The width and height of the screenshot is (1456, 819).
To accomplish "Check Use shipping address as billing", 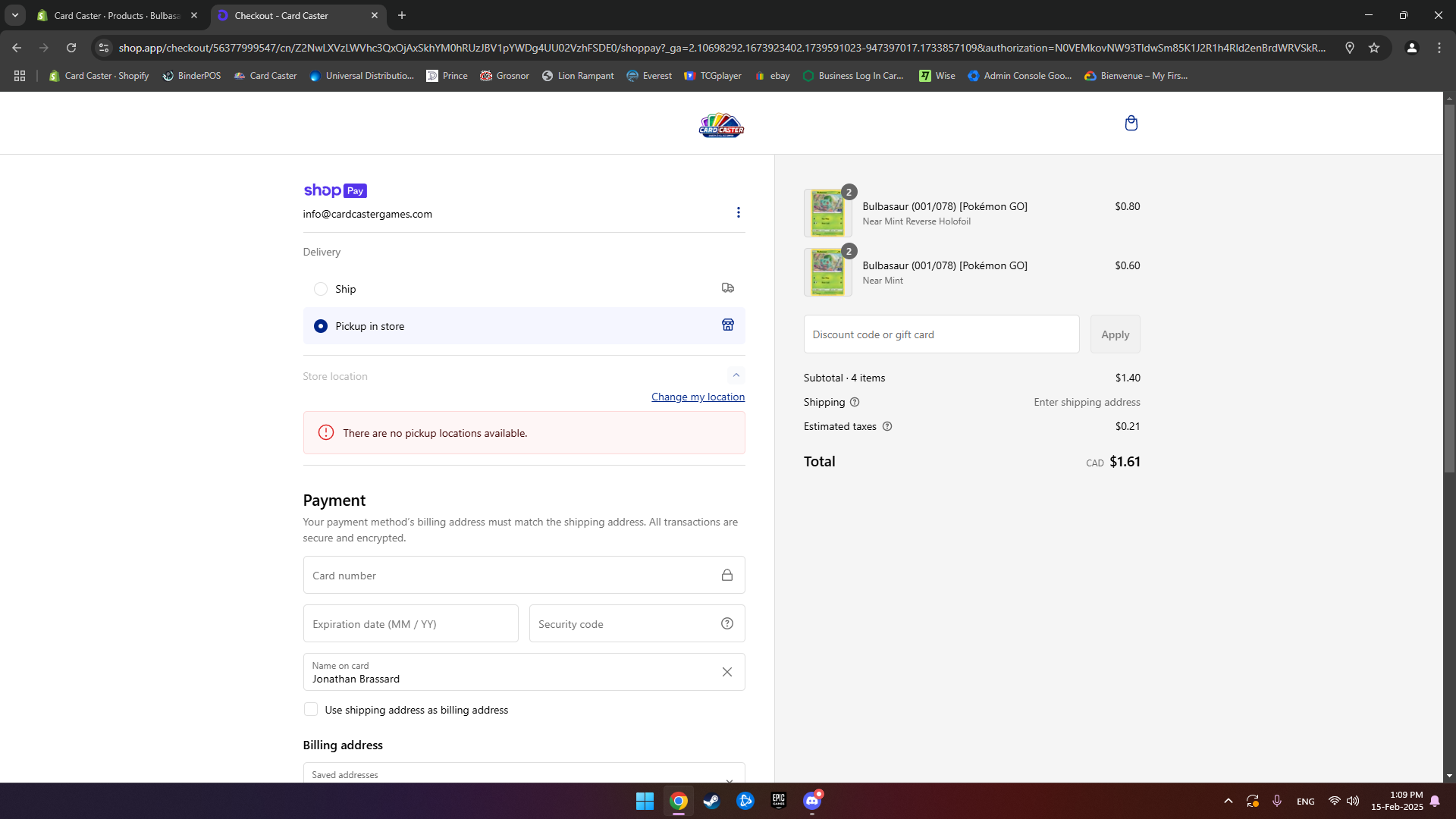I will (311, 709).
